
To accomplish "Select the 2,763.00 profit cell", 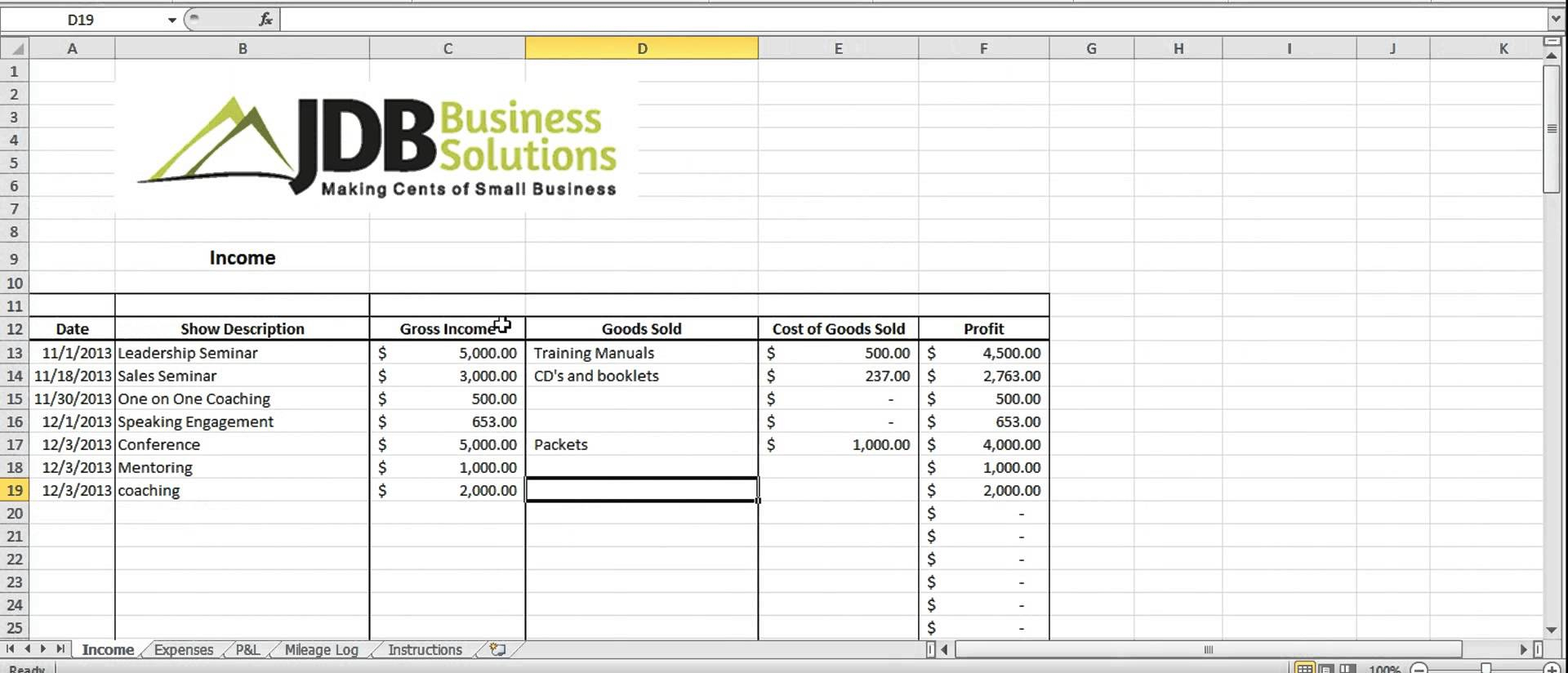I will coord(983,376).
